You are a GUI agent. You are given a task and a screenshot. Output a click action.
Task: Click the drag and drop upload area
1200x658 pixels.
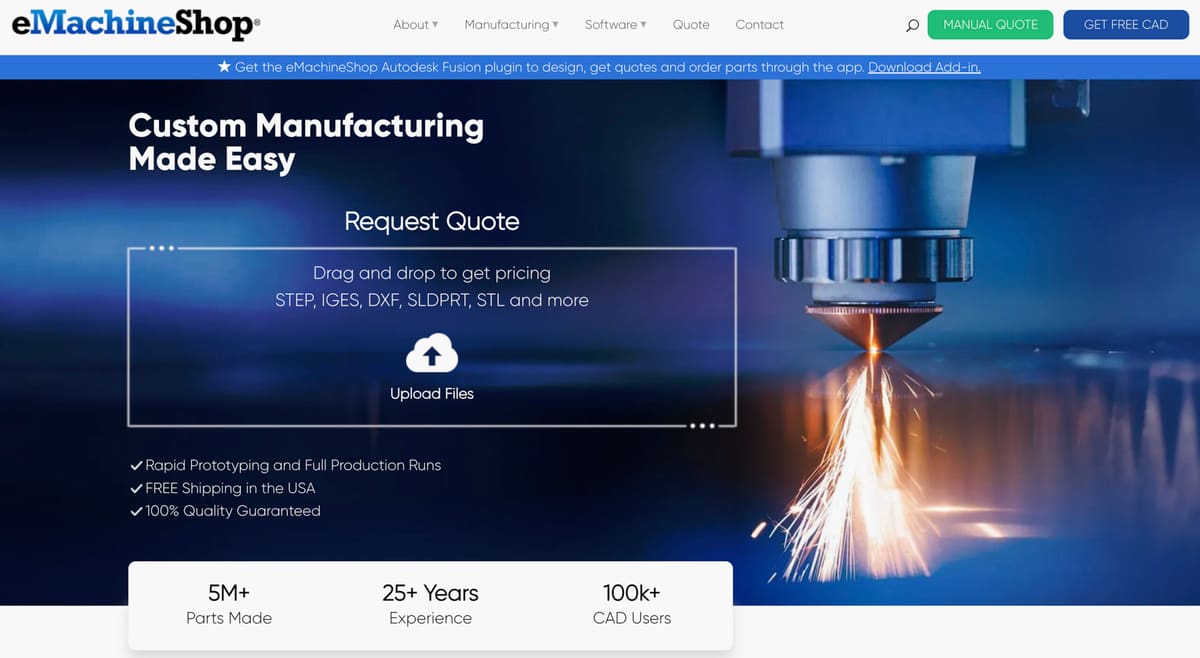pyautogui.click(x=432, y=337)
